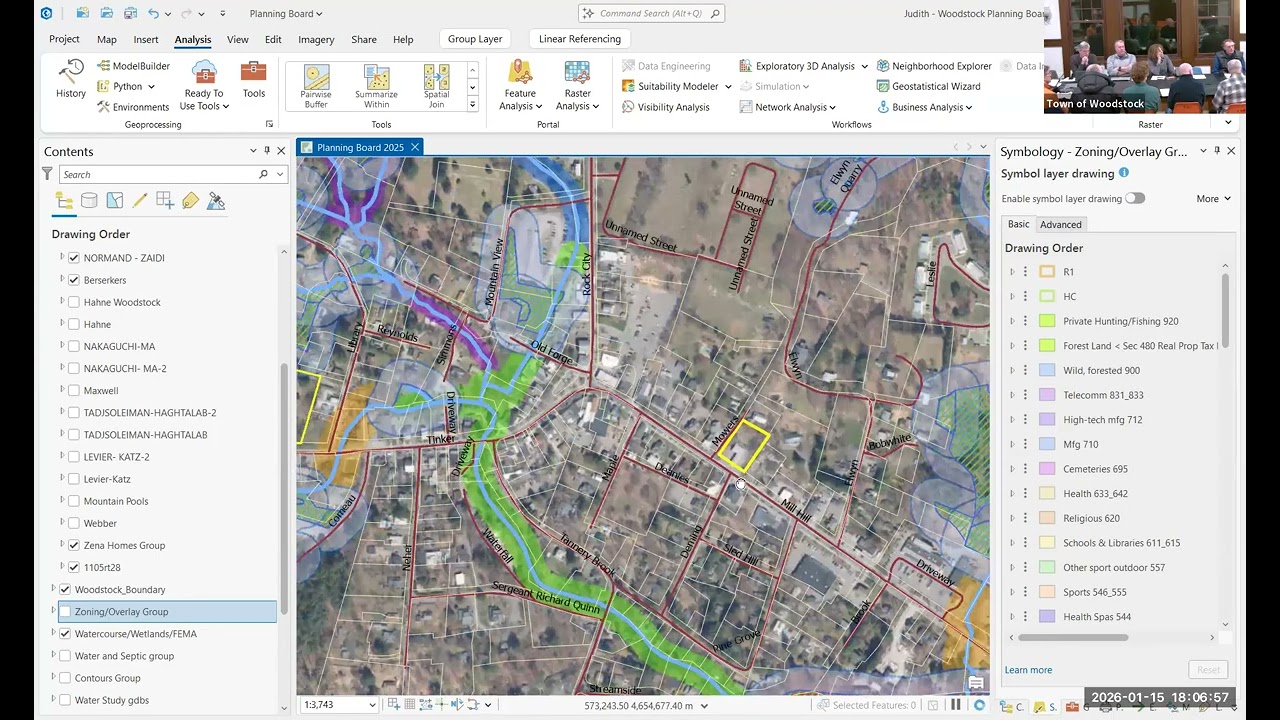Open the Share ribbon tab

click(x=364, y=39)
